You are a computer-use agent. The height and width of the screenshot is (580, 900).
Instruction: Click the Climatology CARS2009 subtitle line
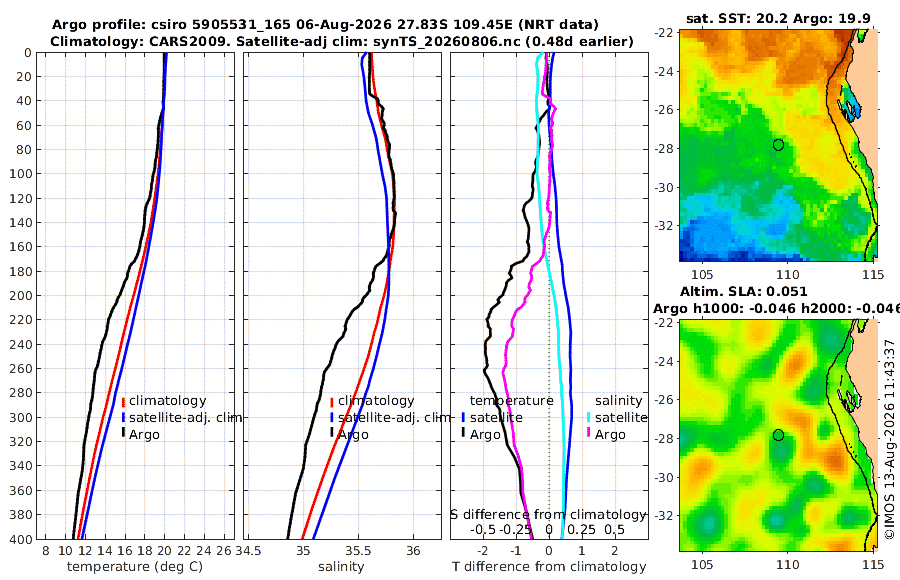tap(342, 41)
